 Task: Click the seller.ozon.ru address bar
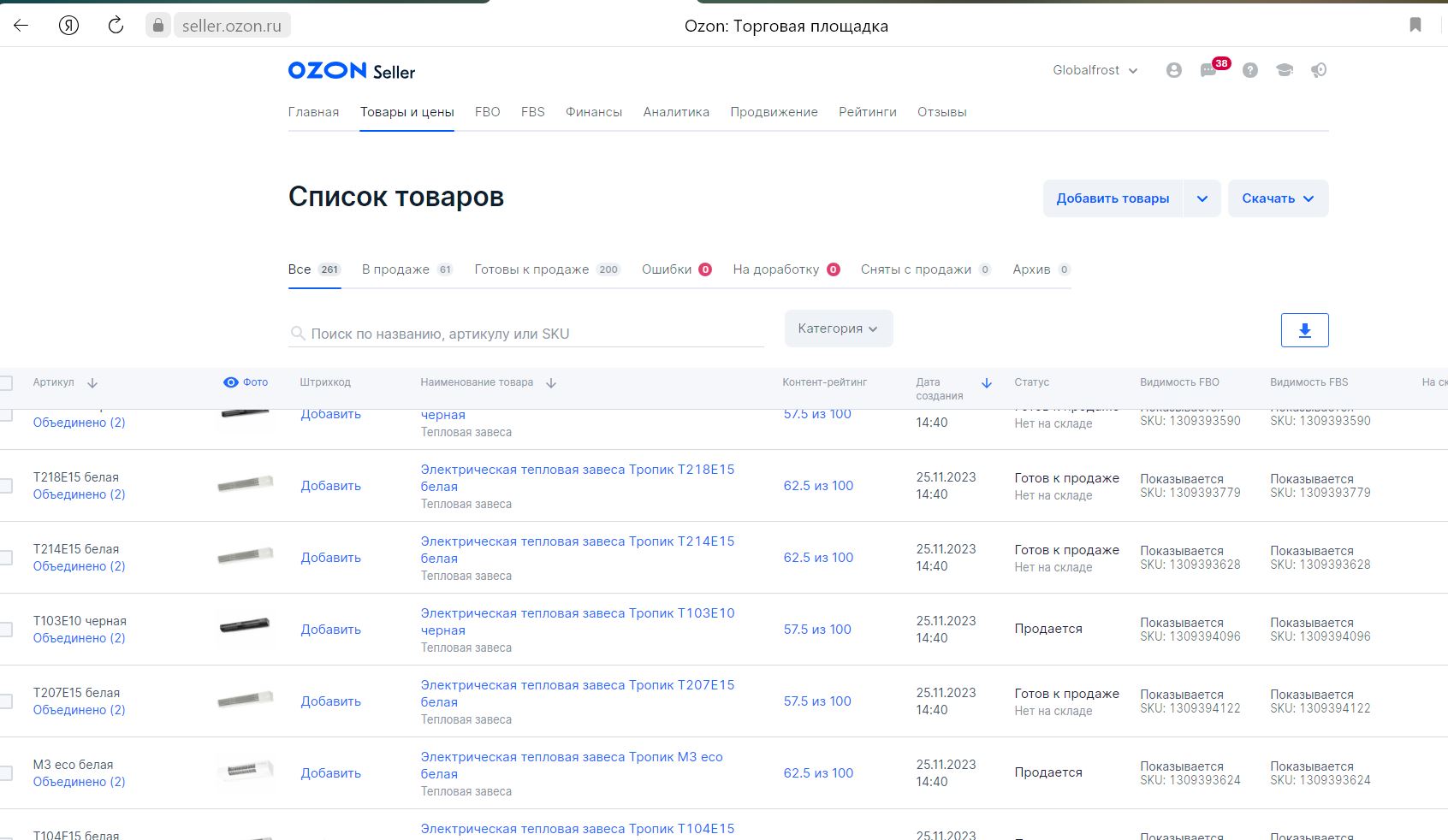tap(232, 26)
